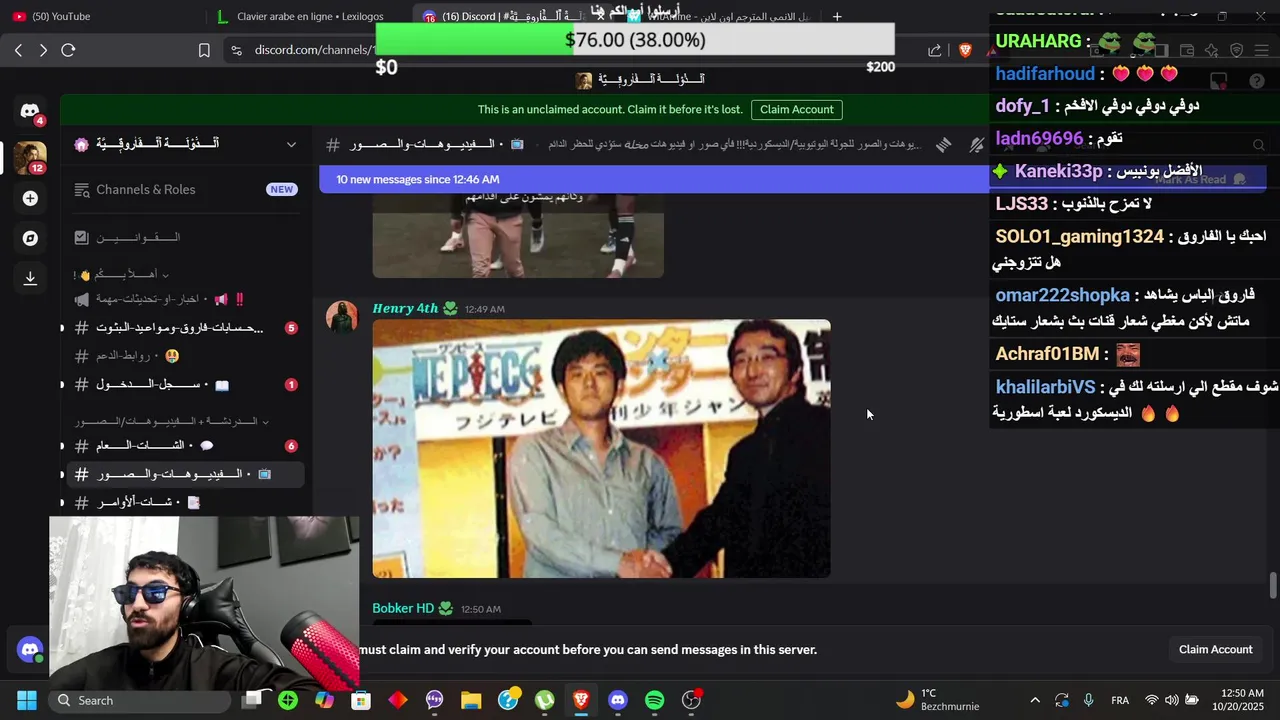Open the القوانين rules channel
1280x720 pixels.
(x=184, y=237)
